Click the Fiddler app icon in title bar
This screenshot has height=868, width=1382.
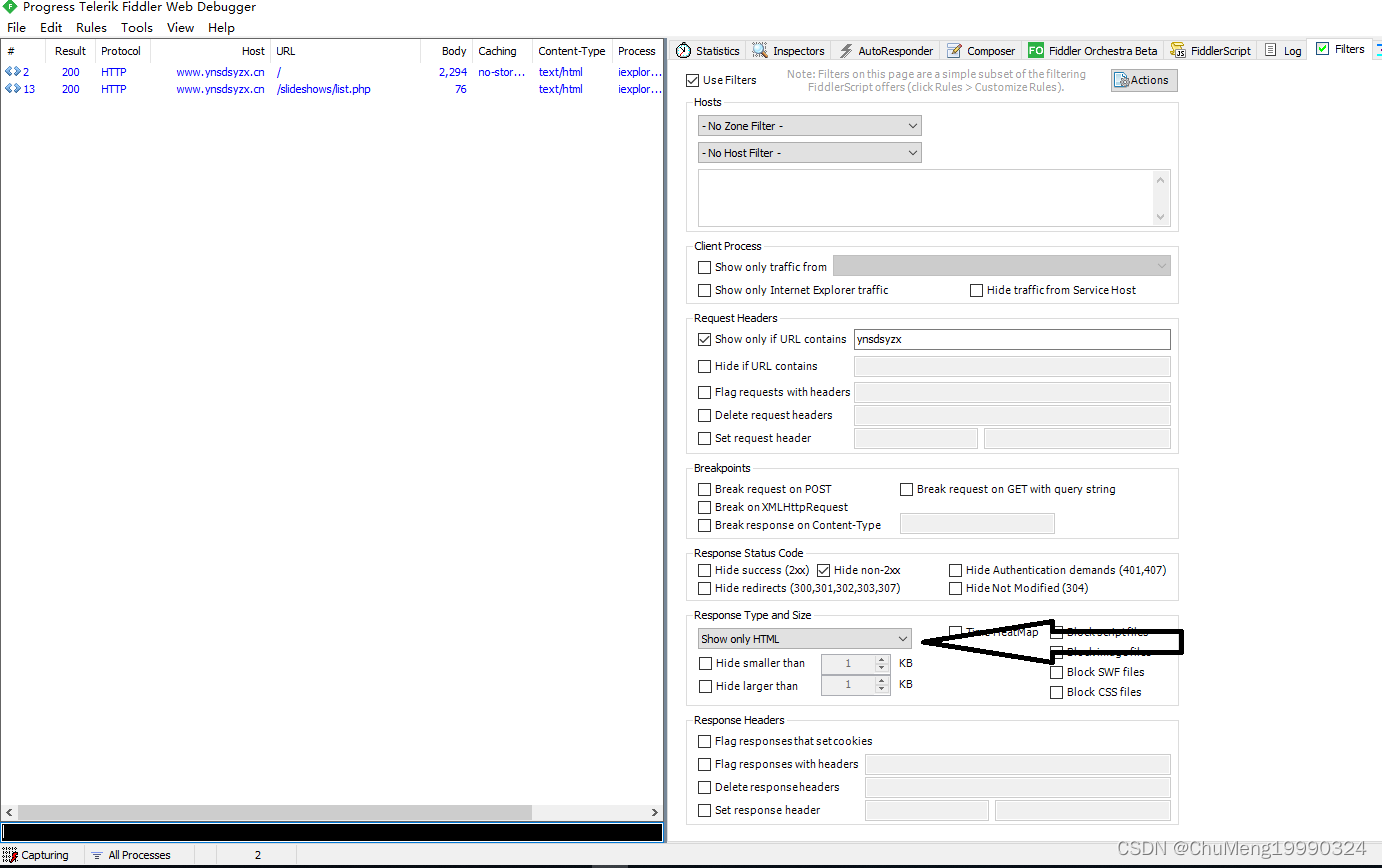tap(9, 7)
